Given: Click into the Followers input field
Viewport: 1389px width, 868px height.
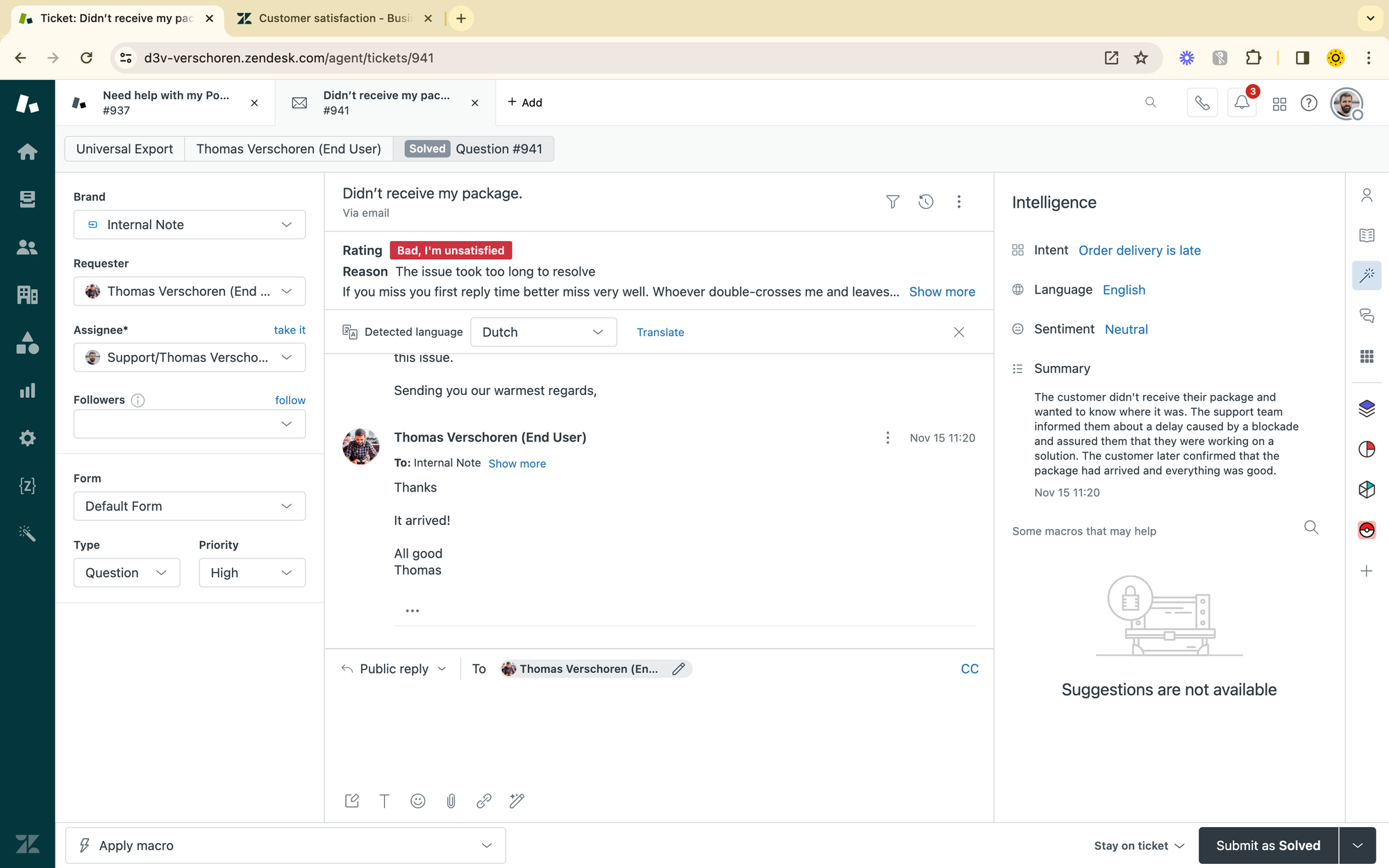Looking at the screenshot, I should pyautogui.click(x=181, y=424).
